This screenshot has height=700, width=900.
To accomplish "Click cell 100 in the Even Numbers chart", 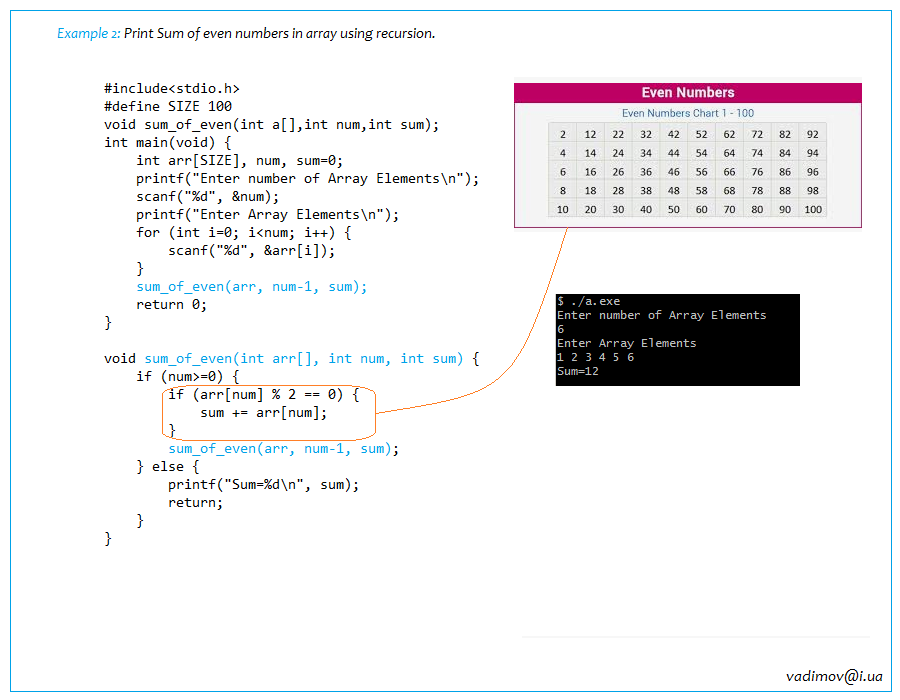I will click(x=813, y=209).
